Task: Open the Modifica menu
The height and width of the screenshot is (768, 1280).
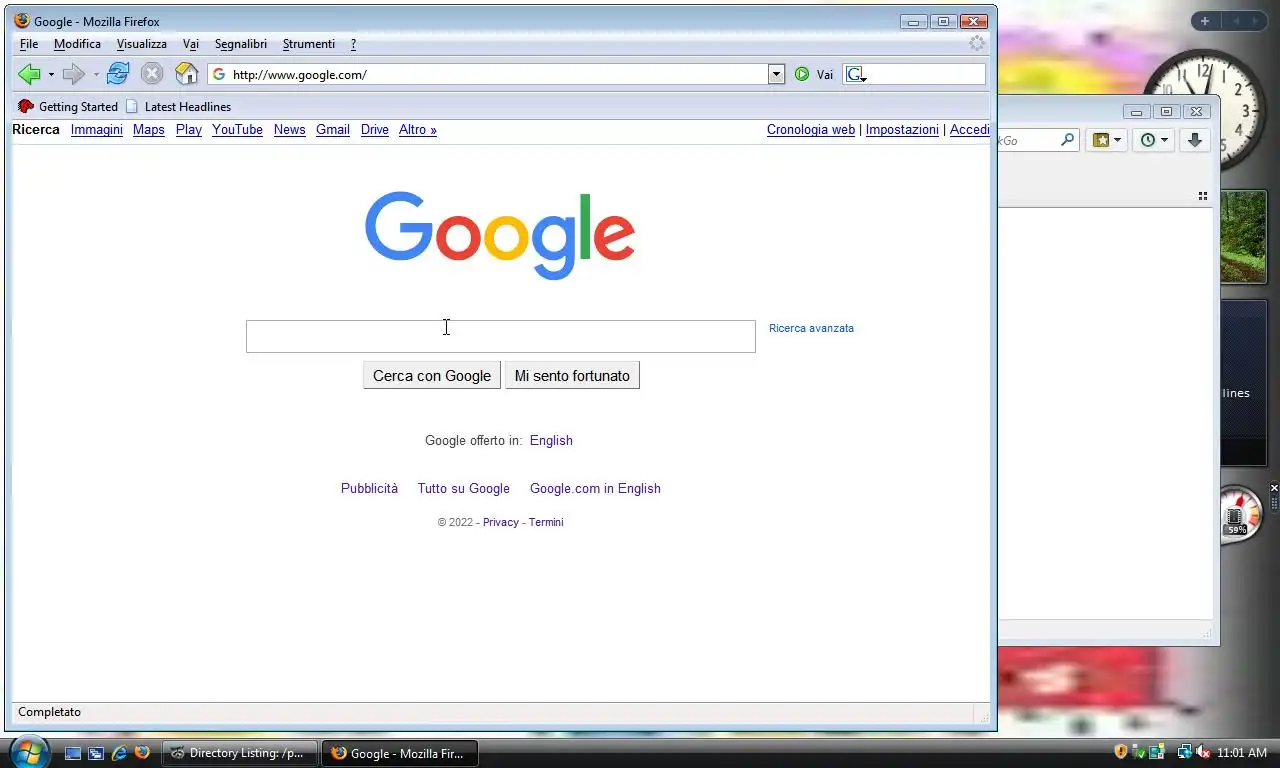Action: point(77,44)
